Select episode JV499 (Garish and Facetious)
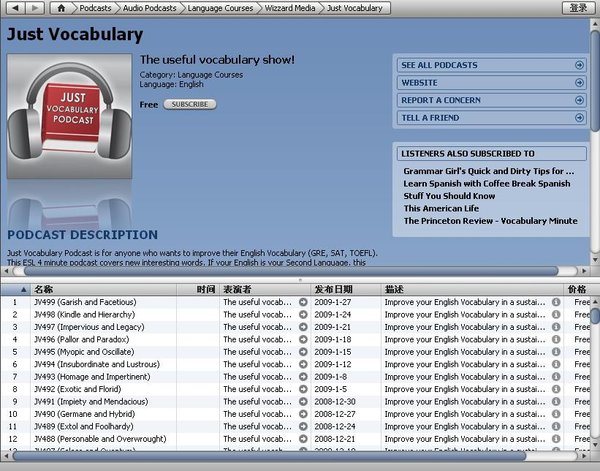 pos(85,302)
